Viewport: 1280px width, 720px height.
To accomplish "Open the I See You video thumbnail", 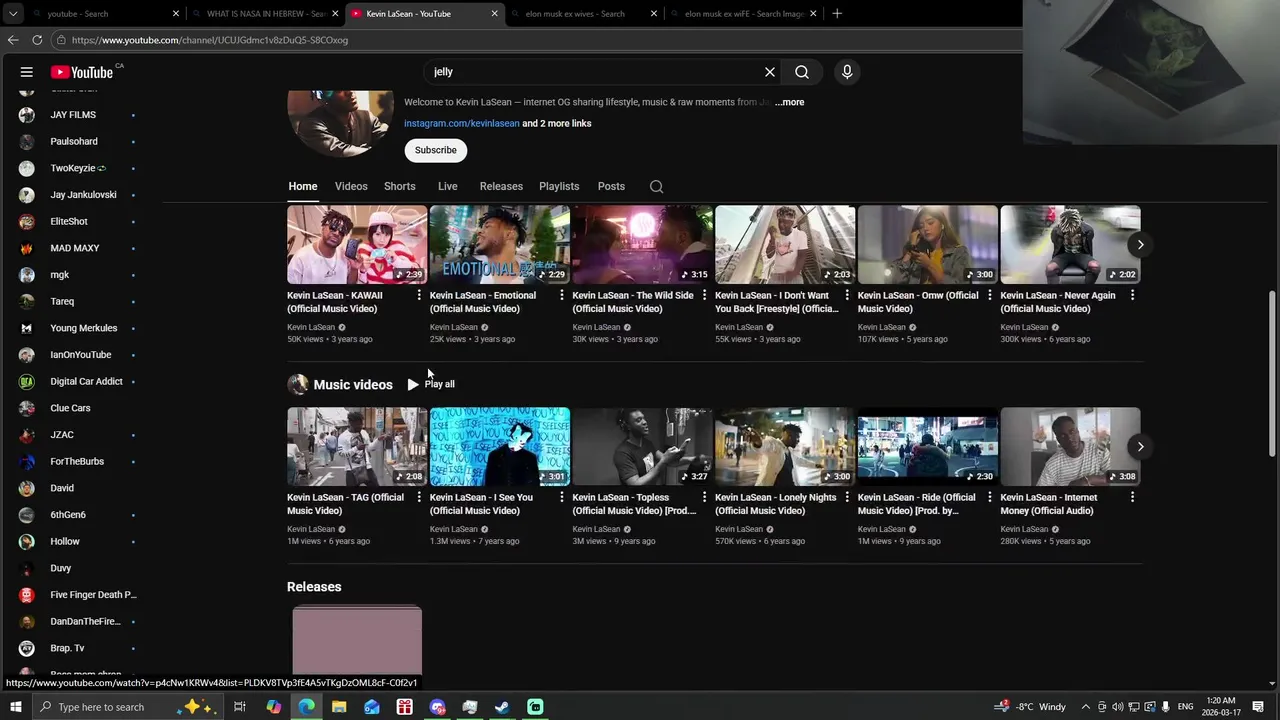I will click(500, 447).
